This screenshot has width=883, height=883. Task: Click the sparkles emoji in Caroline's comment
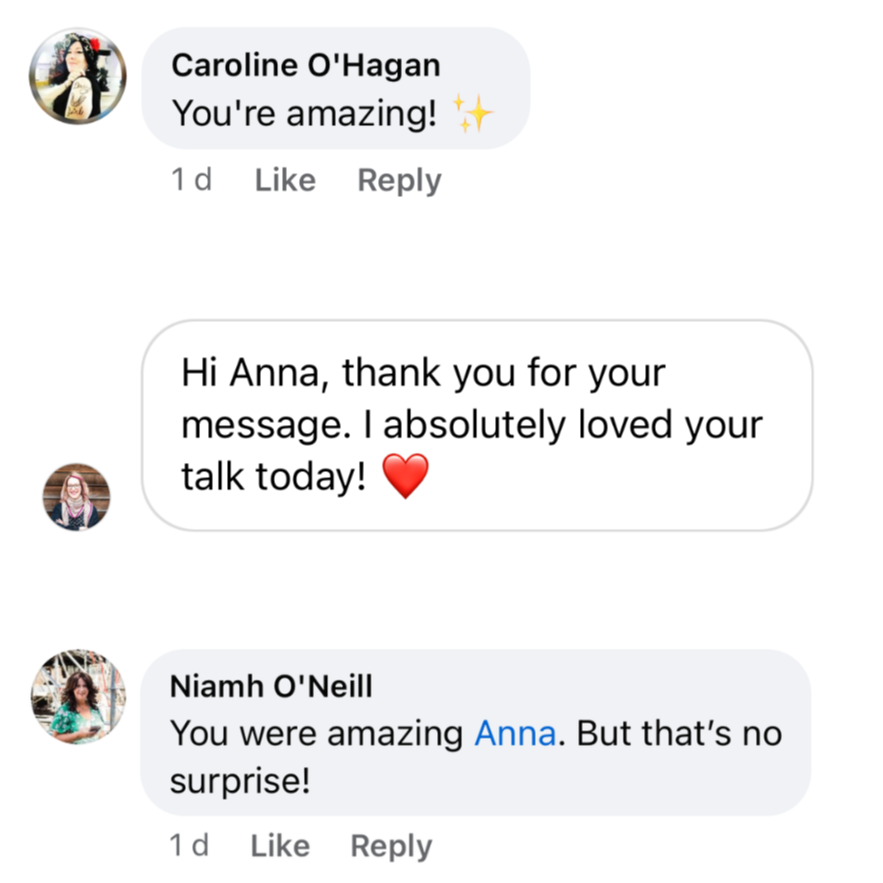click(x=472, y=114)
